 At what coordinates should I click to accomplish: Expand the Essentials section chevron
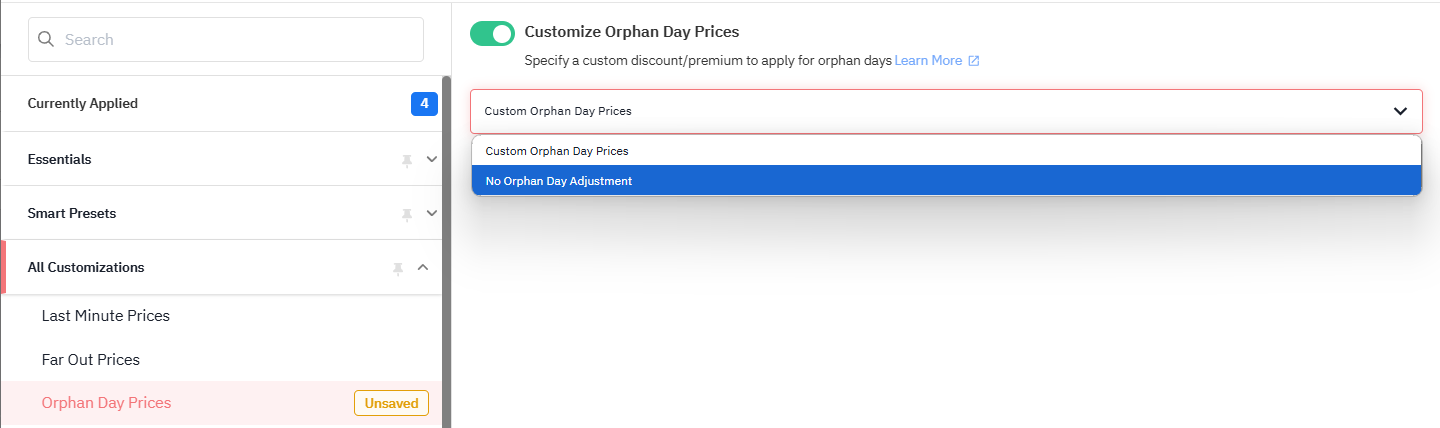(x=432, y=159)
